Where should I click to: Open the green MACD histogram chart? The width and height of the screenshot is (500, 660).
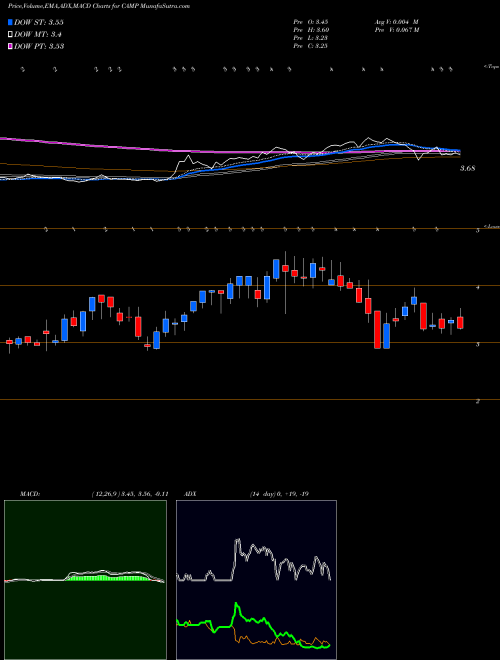pos(85,580)
